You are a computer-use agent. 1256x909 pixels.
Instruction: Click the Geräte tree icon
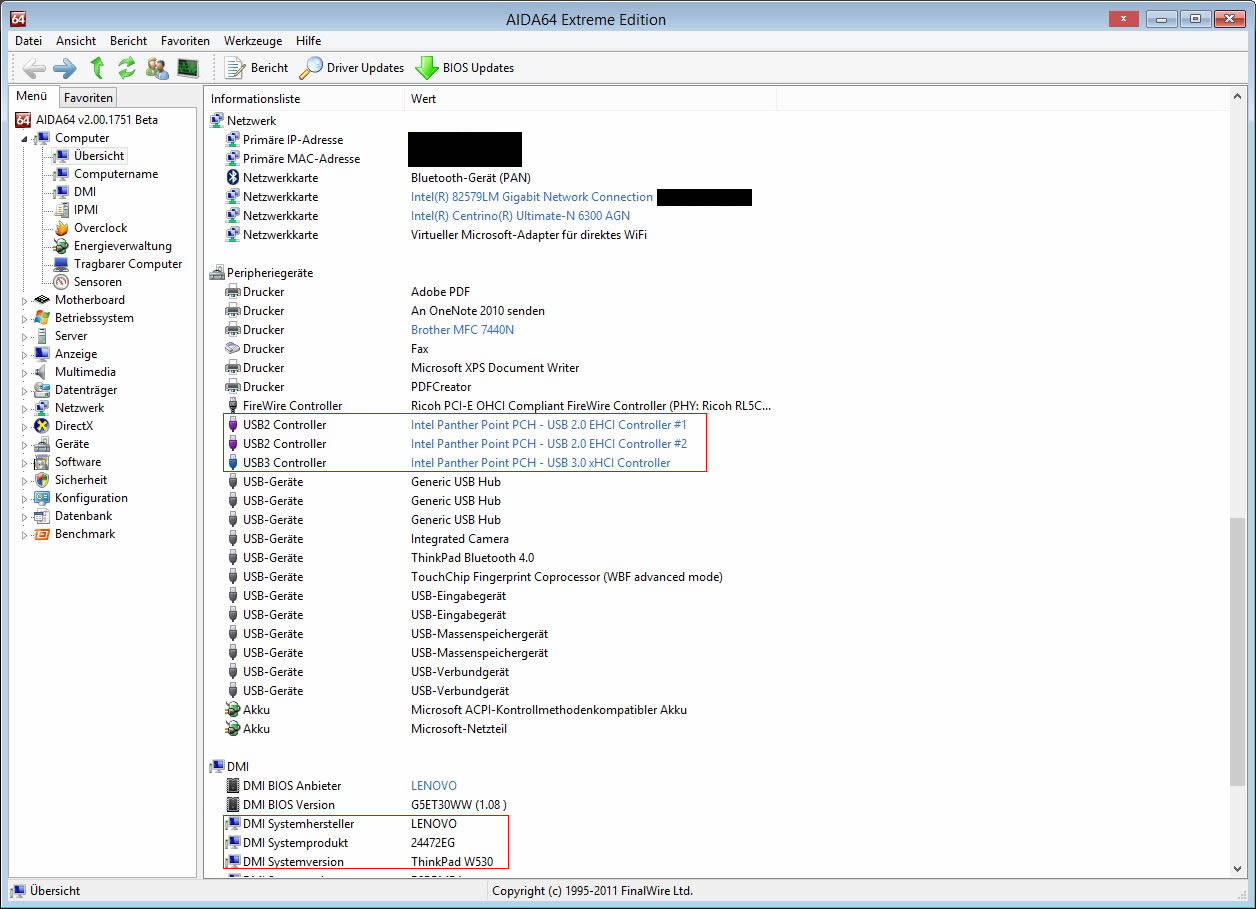(x=42, y=444)
